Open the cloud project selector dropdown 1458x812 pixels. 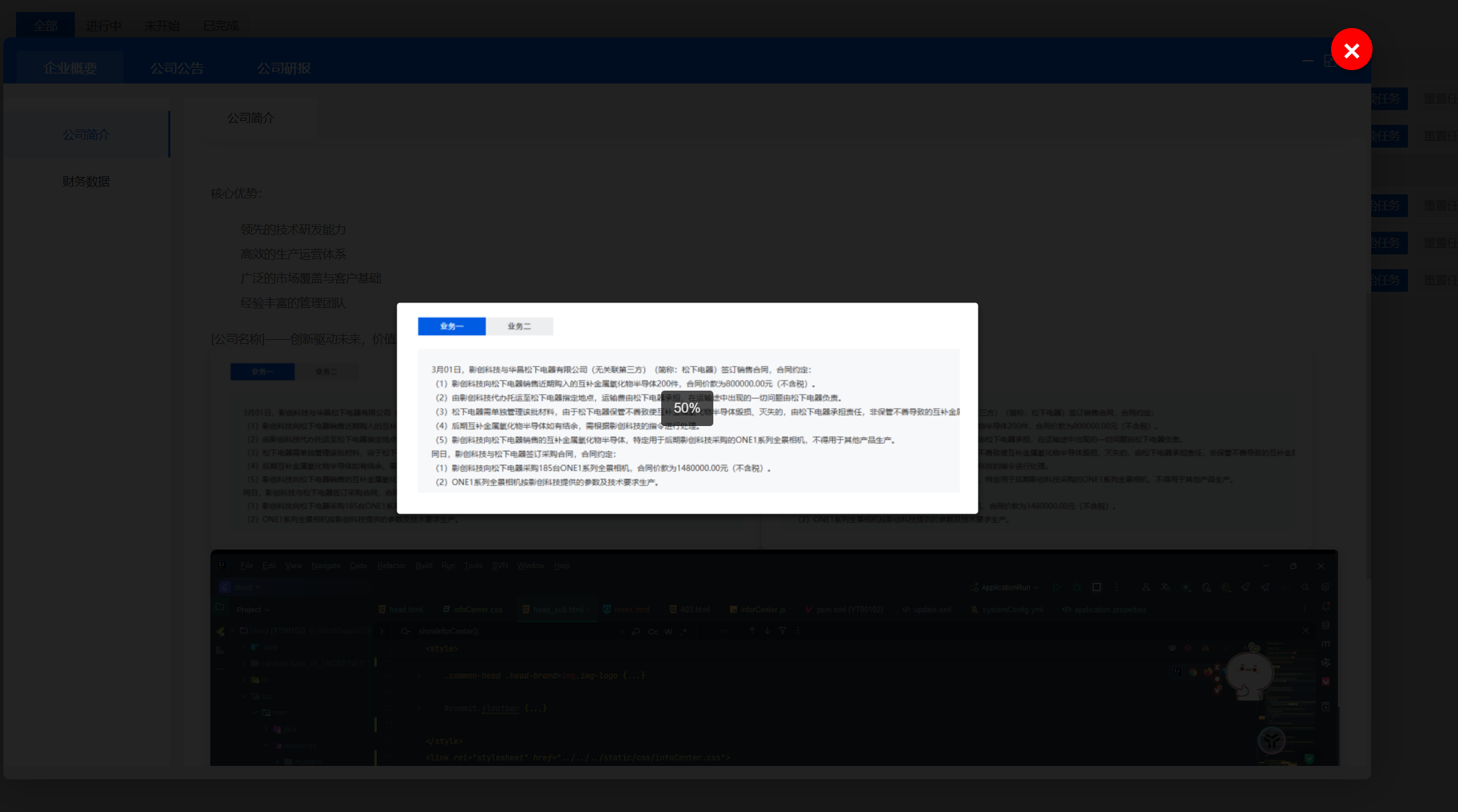pos(244,588)
